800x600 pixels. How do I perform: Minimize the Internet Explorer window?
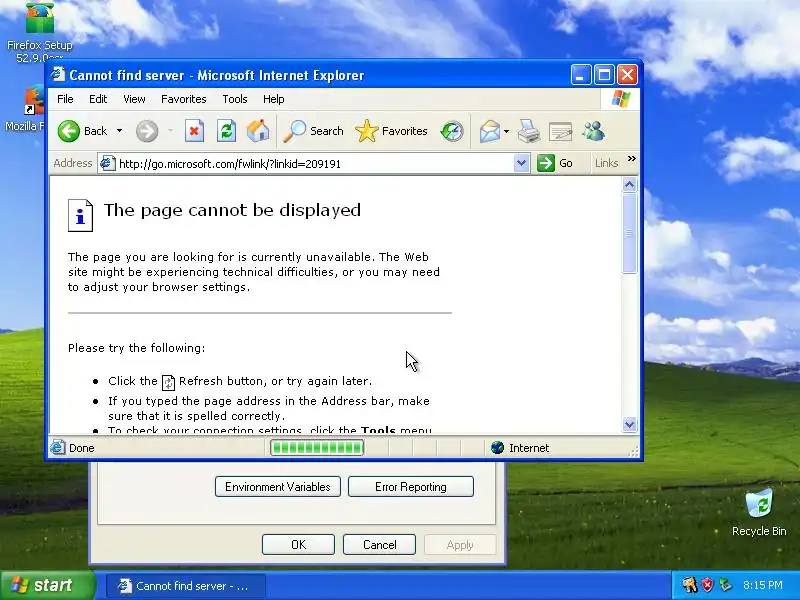click(581, 75)
